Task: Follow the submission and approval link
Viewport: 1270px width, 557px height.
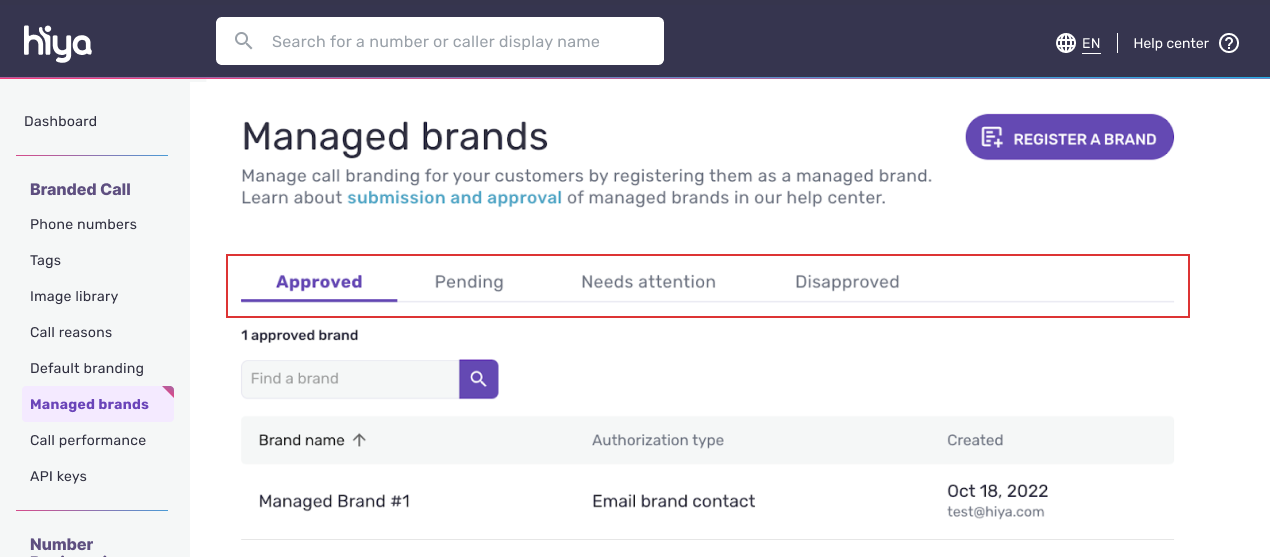Action: (x=454, y=198)
